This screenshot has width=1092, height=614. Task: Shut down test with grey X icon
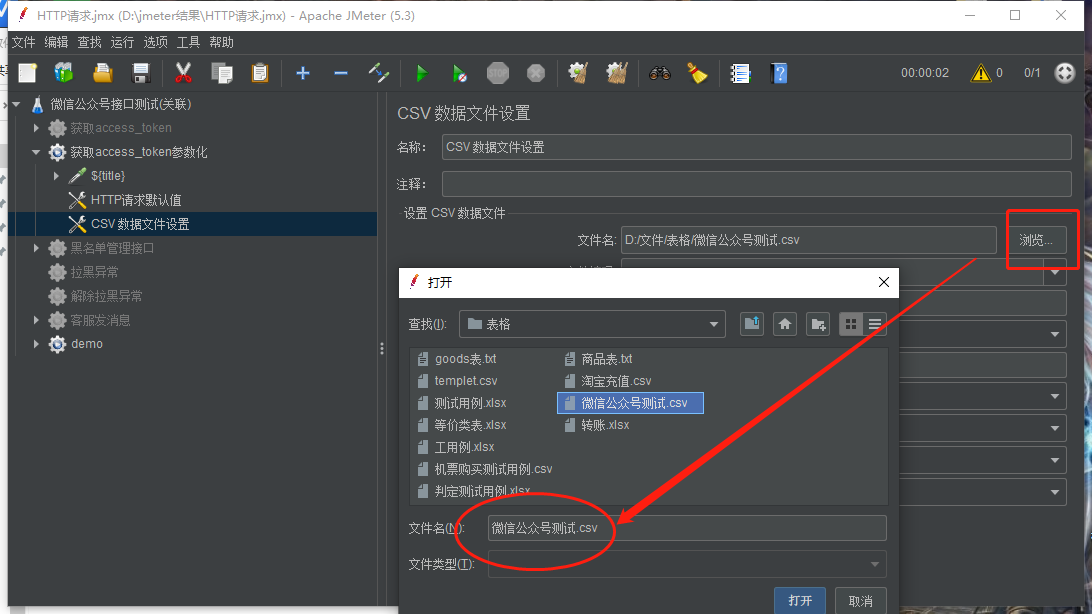click(536, 73)
